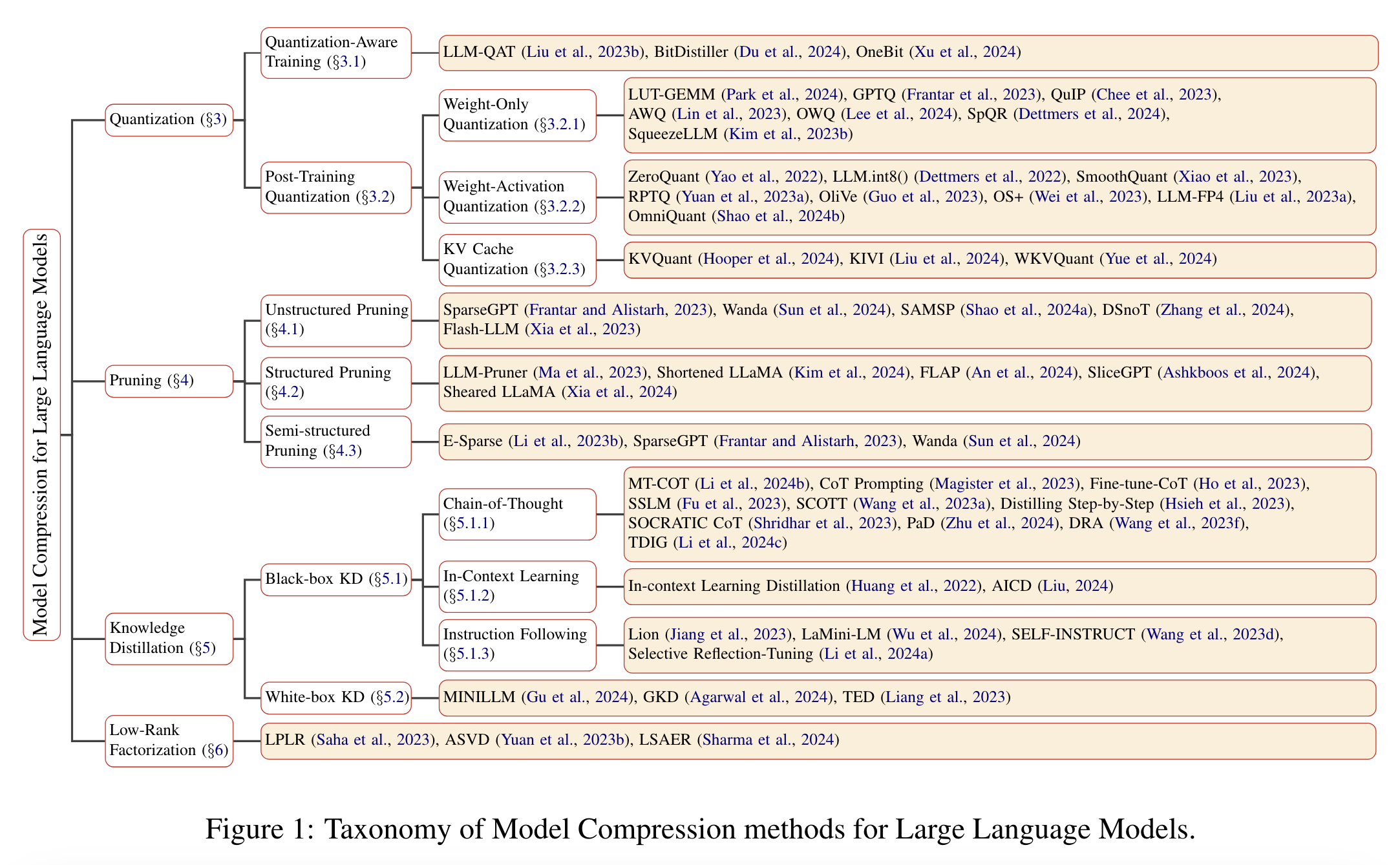Viewport: 1400px width, 865px height.
Task: Open the §3.2.2 Weight-Activation Quantization link
Action: pyautogui.click(x=562, y=206)
